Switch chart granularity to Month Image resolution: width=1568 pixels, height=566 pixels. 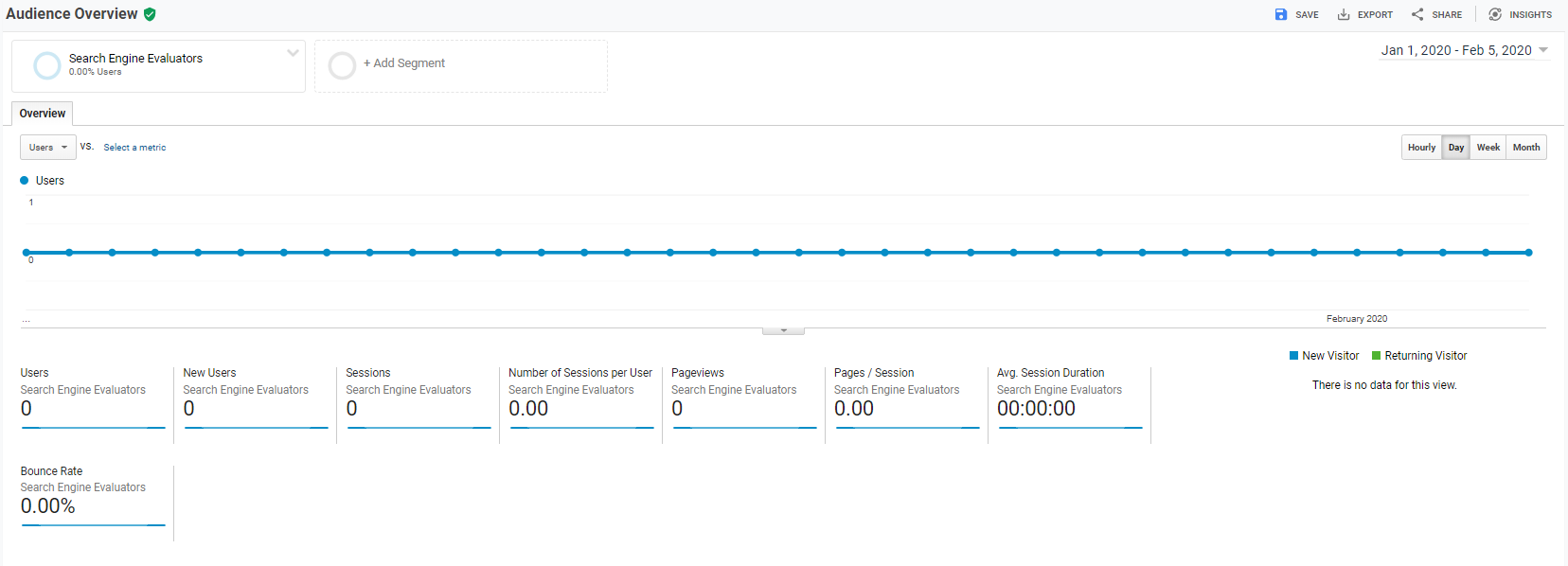pos(1525,148)
